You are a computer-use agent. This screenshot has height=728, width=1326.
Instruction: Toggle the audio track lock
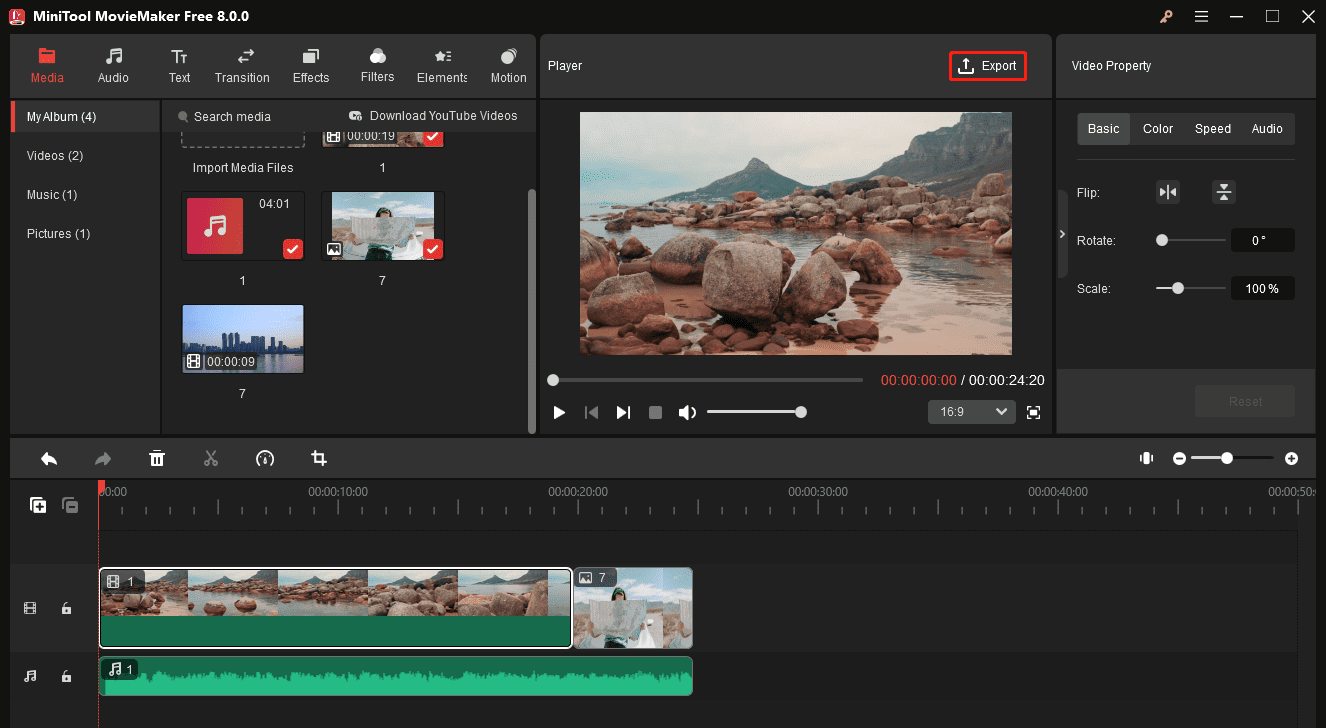click(x=66, y=676)
